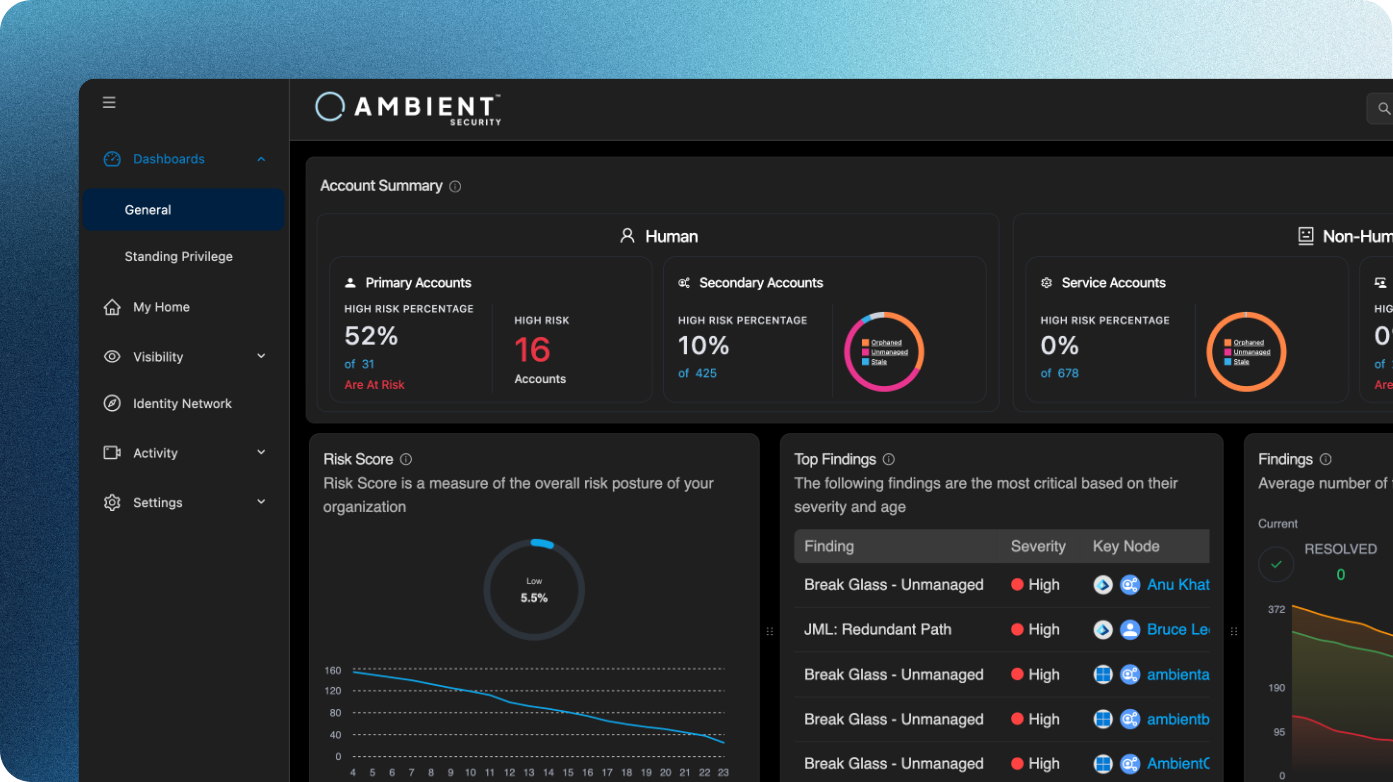Click the green checkmark Resolved icon
The height and width of the screenshot is (782, 1393).
click(1276, 565)
